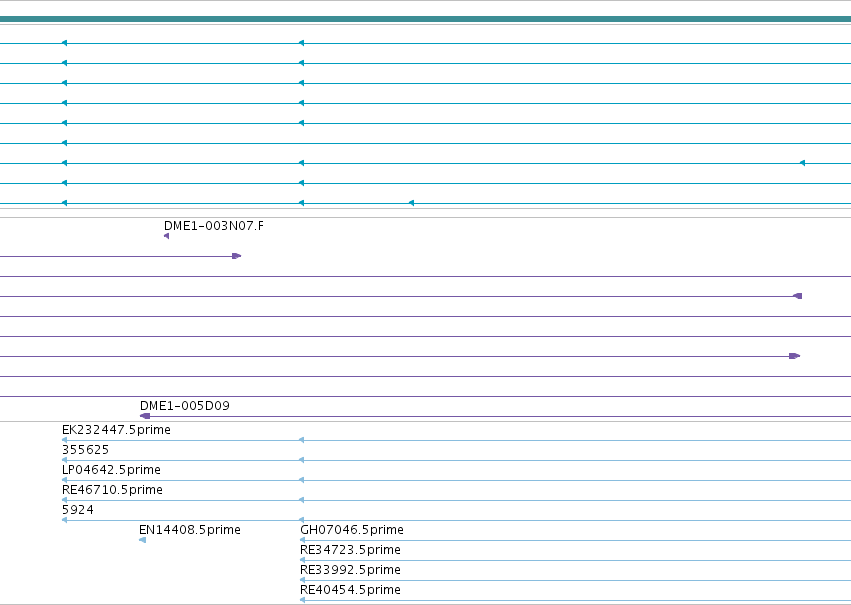Select the DME1-005D09 feature label
The height and width of the screenshot is (605, 851).
[x=185, y=406]
